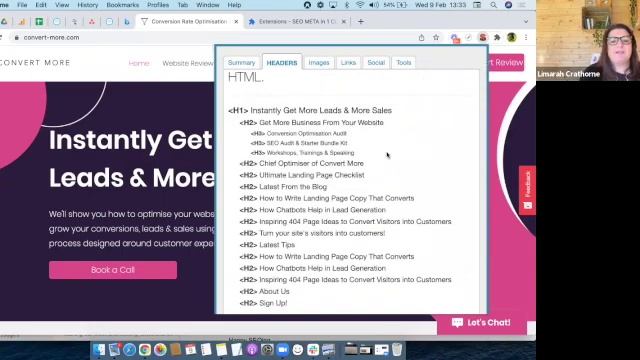Open the Extensions puzzle icon
Viewport: 640px width, 360px height.
[497, 38]
